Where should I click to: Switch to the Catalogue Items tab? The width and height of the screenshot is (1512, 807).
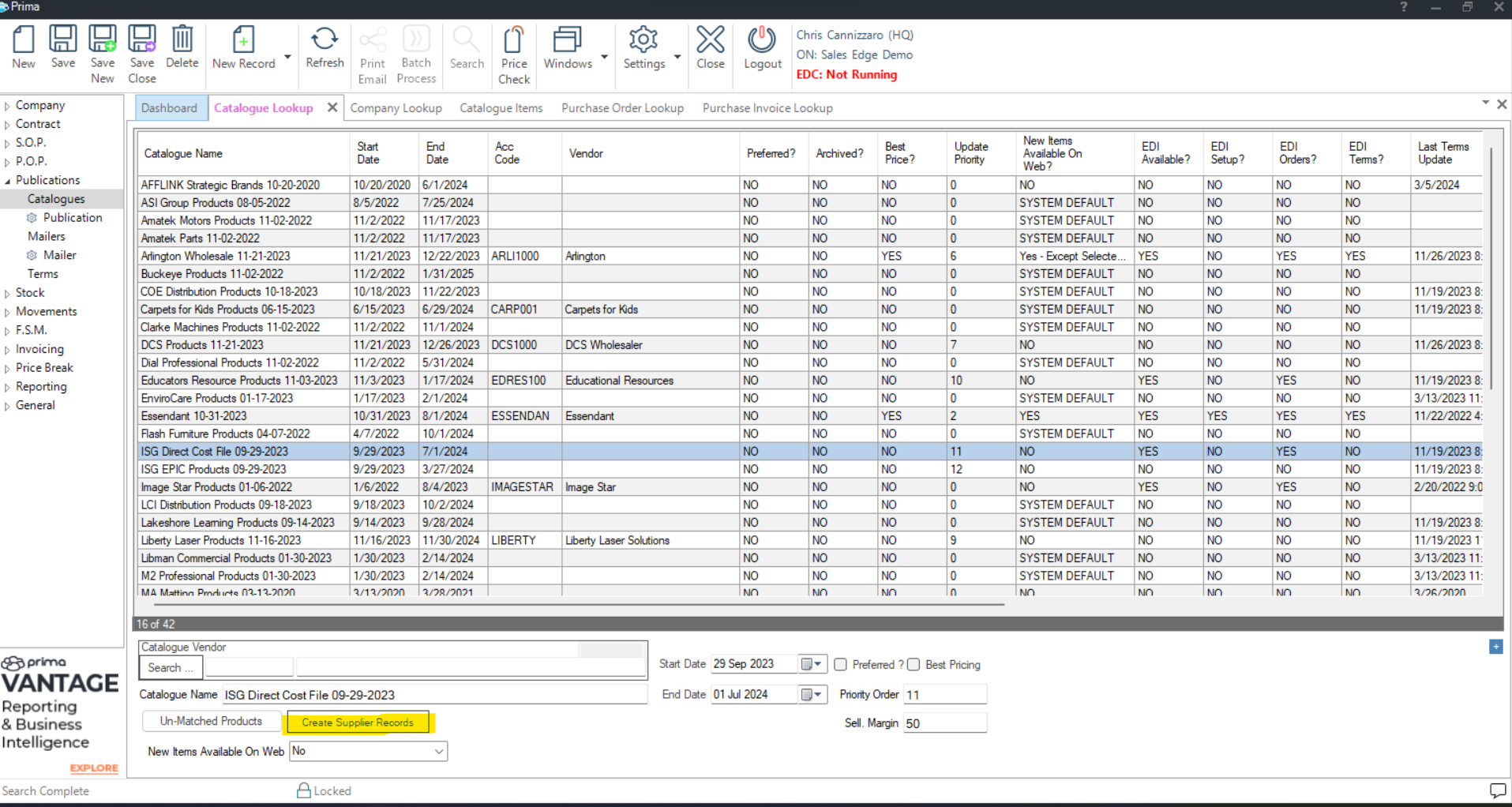(x=501, y=108)
